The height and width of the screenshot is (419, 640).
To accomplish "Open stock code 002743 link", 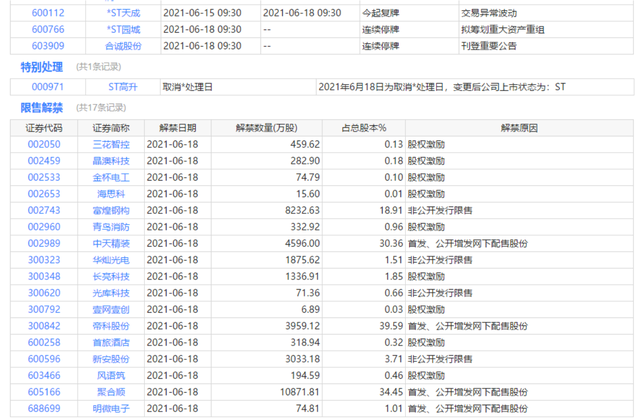I will [44, 211].
